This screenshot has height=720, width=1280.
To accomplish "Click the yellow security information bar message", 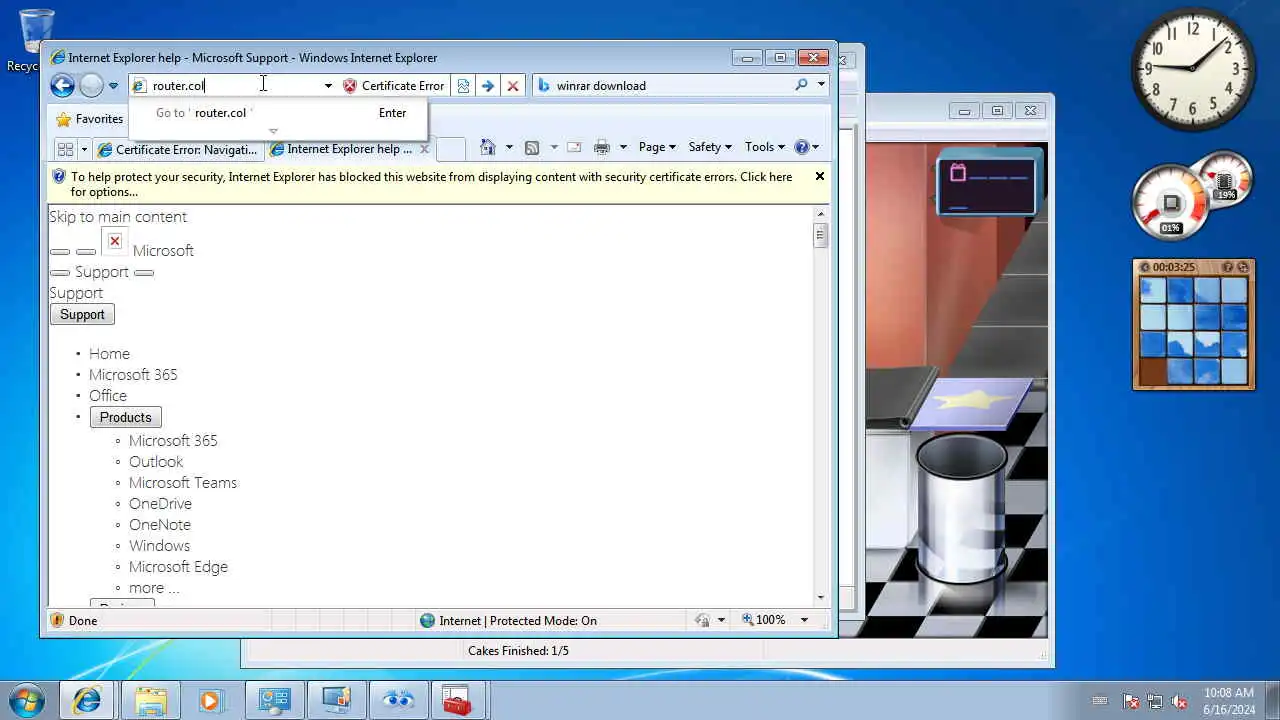I will click(431, 184).
